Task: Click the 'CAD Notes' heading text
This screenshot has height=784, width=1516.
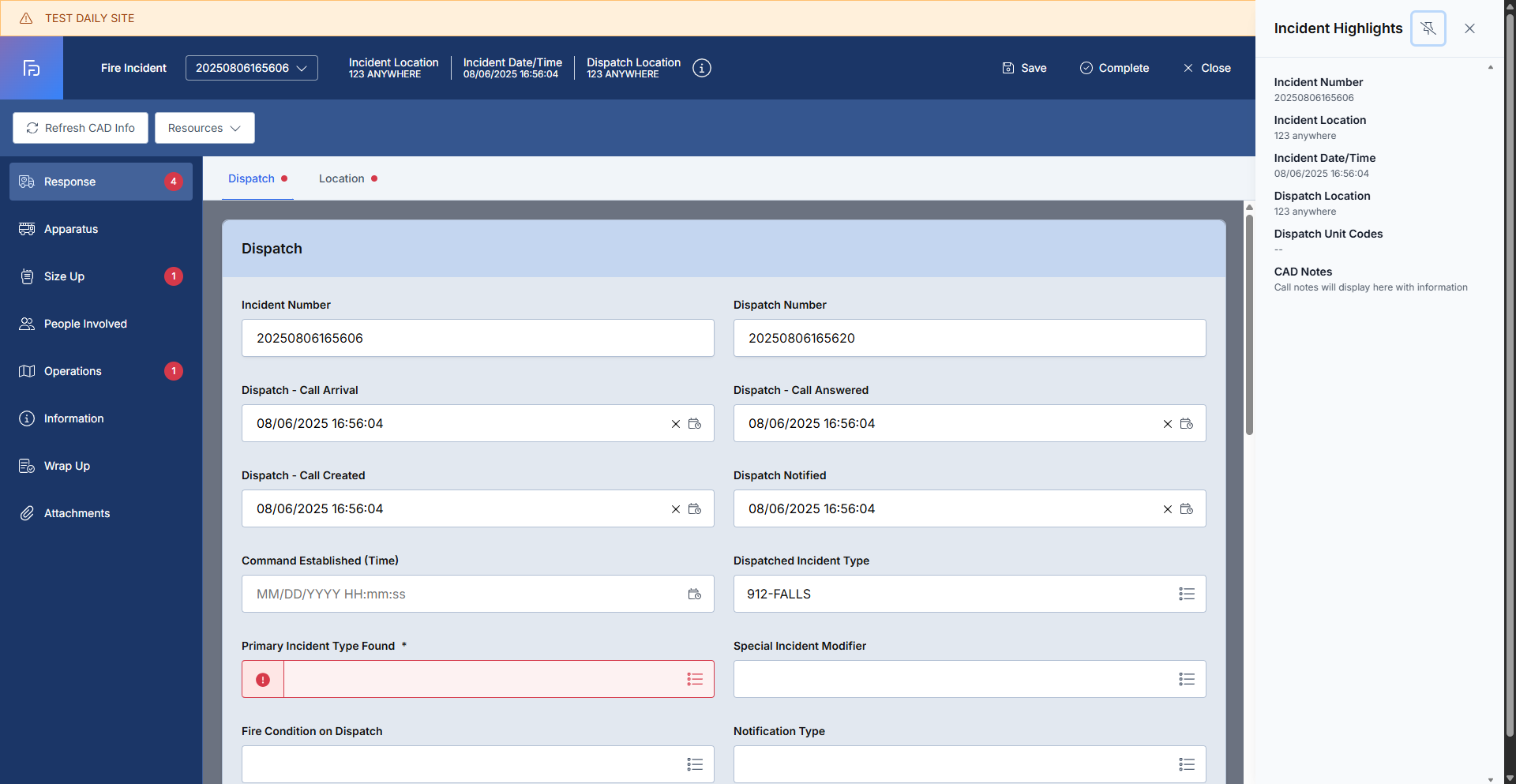Action: (1303, 272)
